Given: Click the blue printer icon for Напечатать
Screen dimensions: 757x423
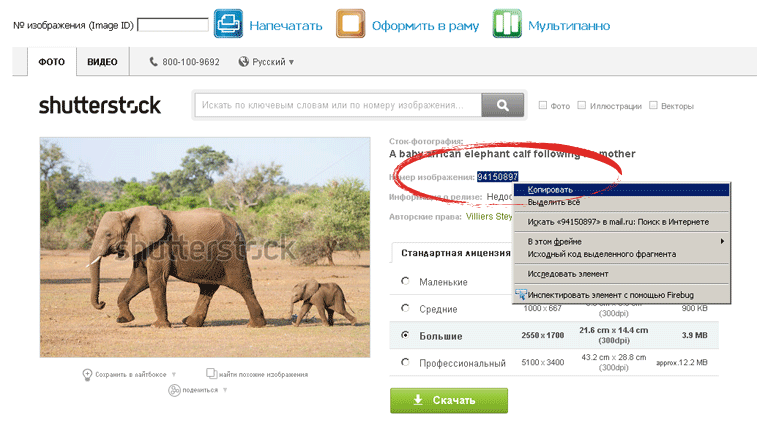Looking at the screenshot, I should pyautogui.click(x=228, y=24).
